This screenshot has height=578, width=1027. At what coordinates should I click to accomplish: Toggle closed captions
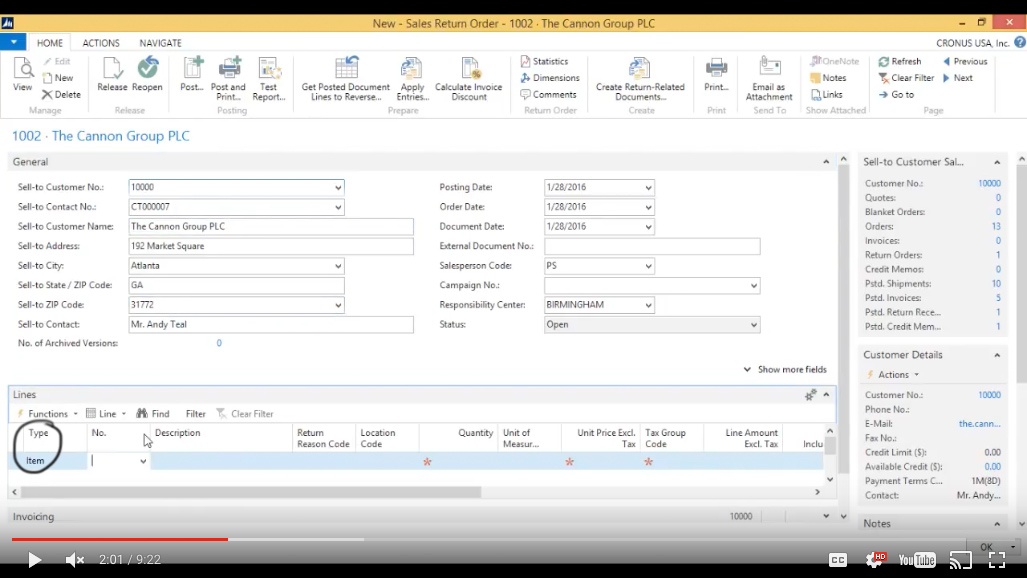[838, 560]
